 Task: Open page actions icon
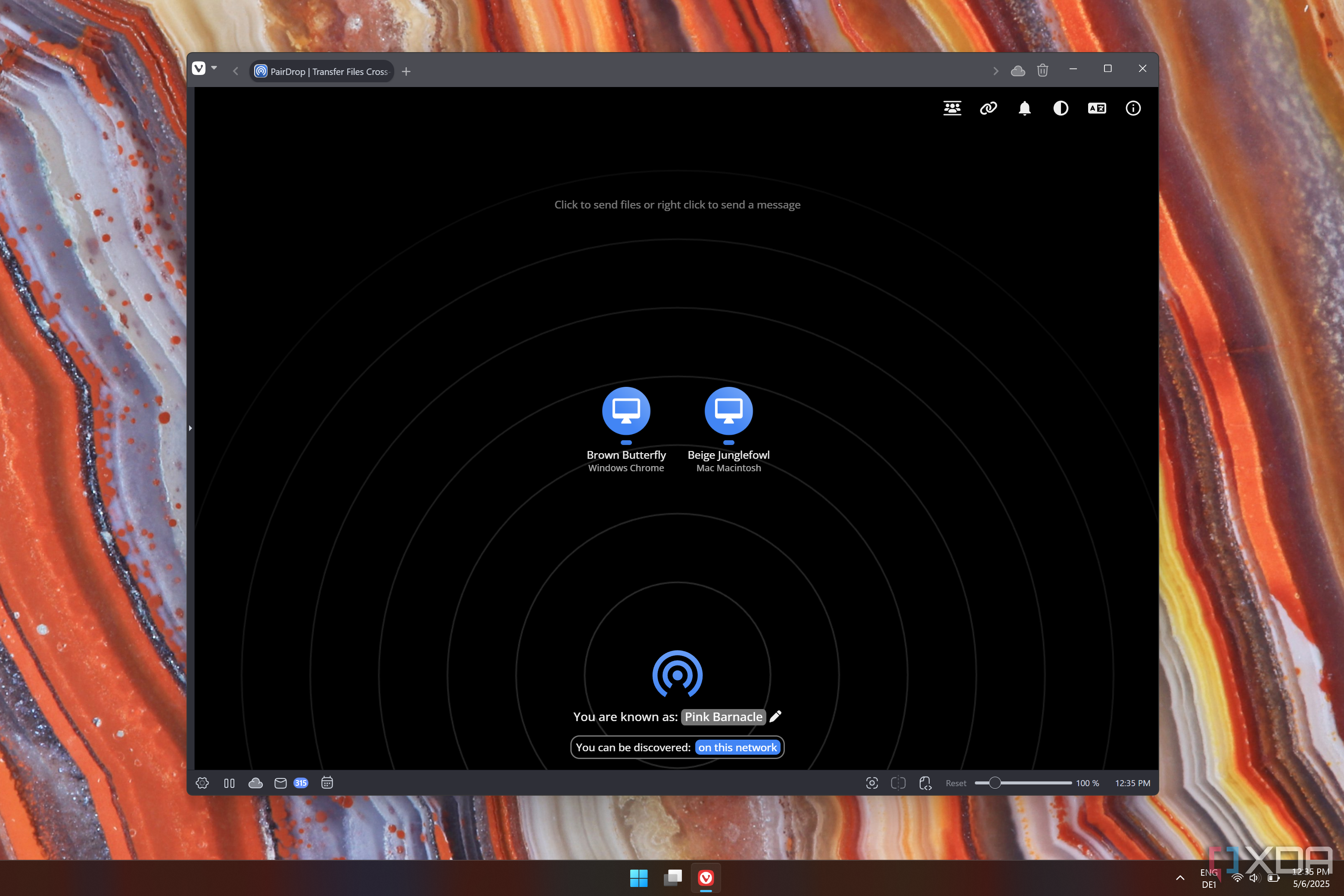pyautogui.click(x=925, y=783)
